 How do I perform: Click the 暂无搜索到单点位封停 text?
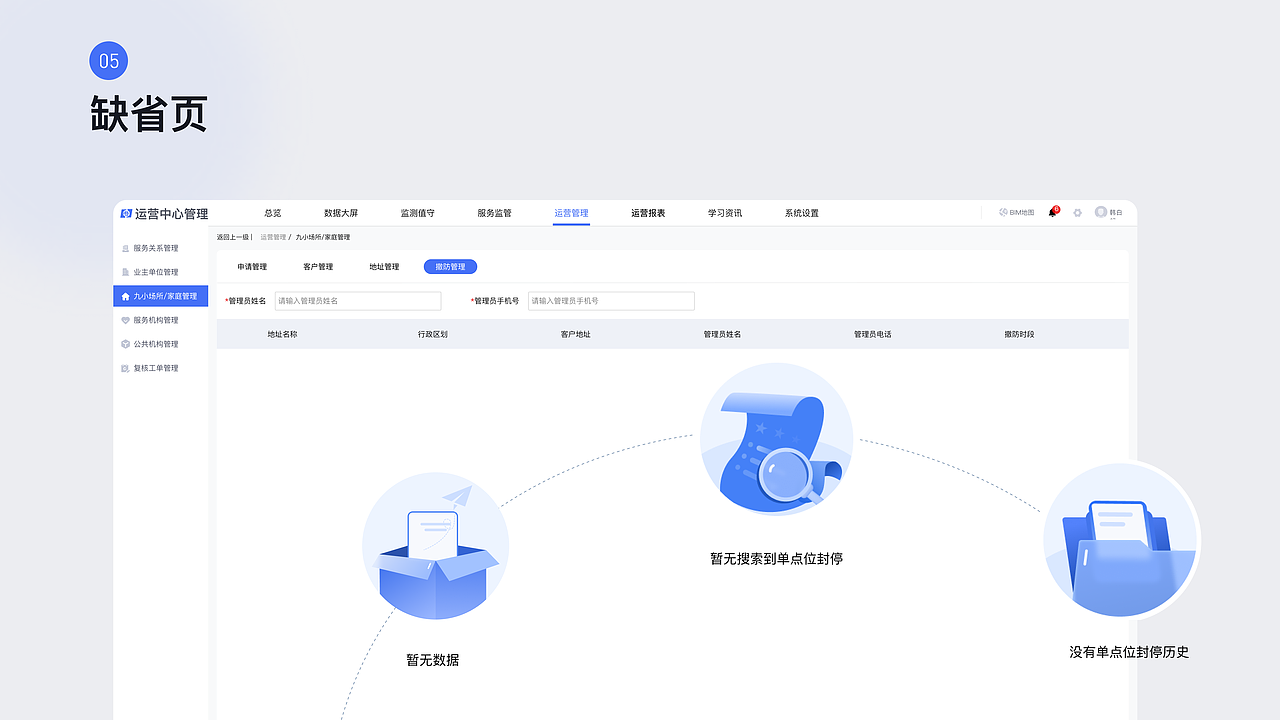(x=777, y=558)
